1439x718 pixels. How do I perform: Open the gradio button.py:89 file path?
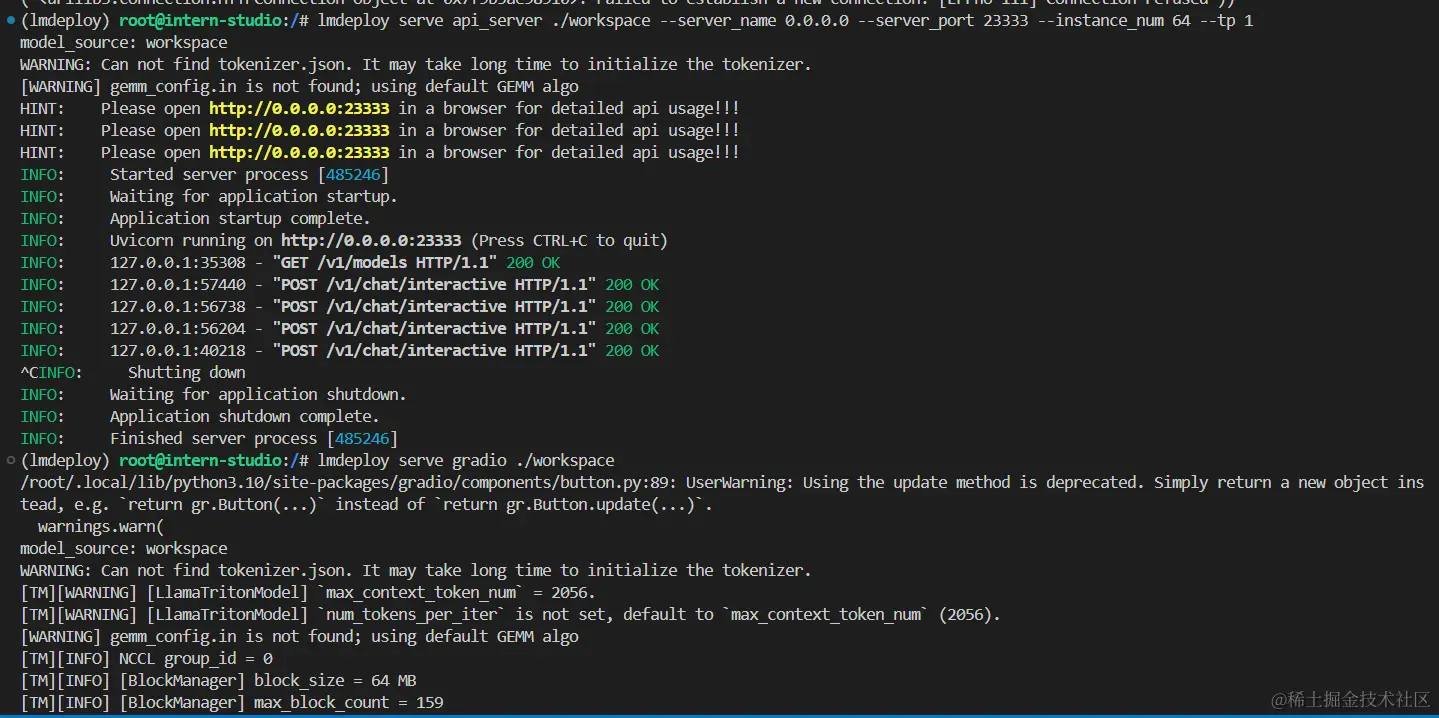click(x=348, y=482)
